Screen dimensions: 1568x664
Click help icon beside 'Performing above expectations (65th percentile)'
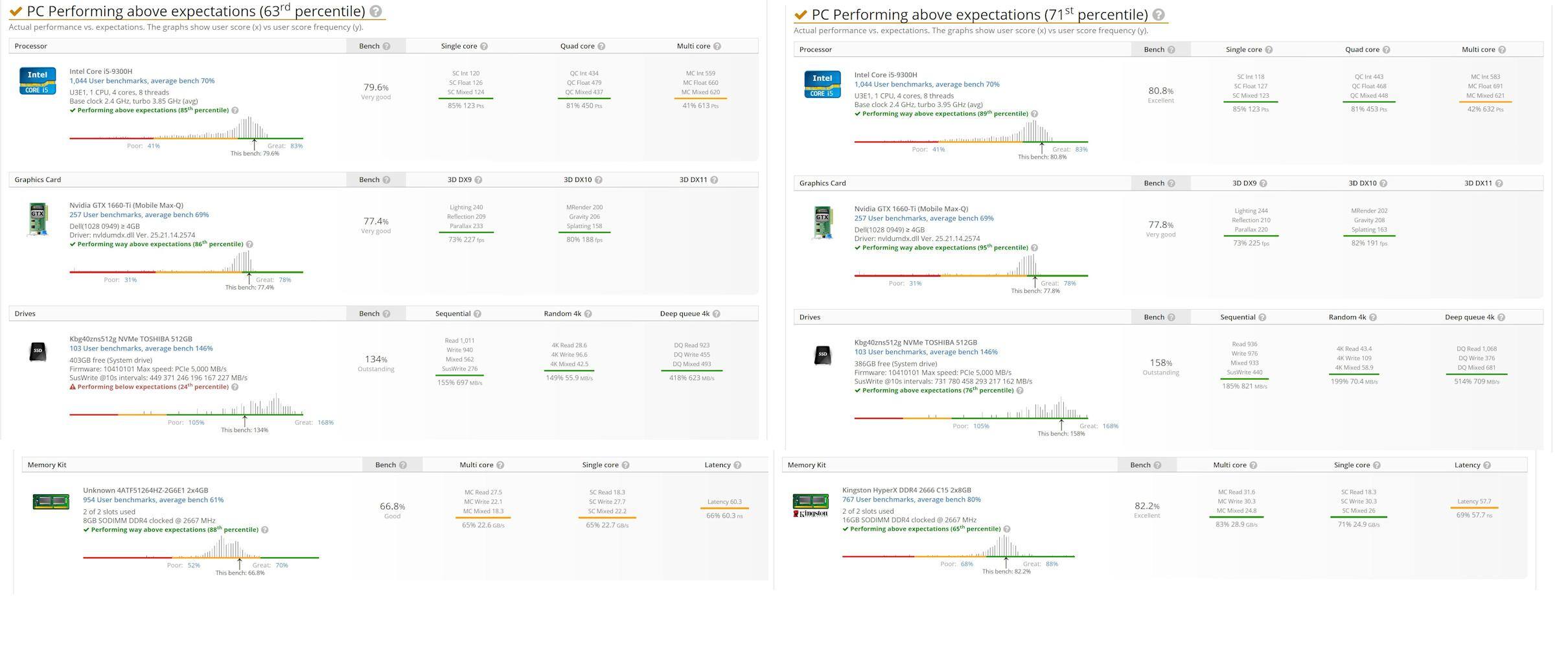click(1006, 529)
